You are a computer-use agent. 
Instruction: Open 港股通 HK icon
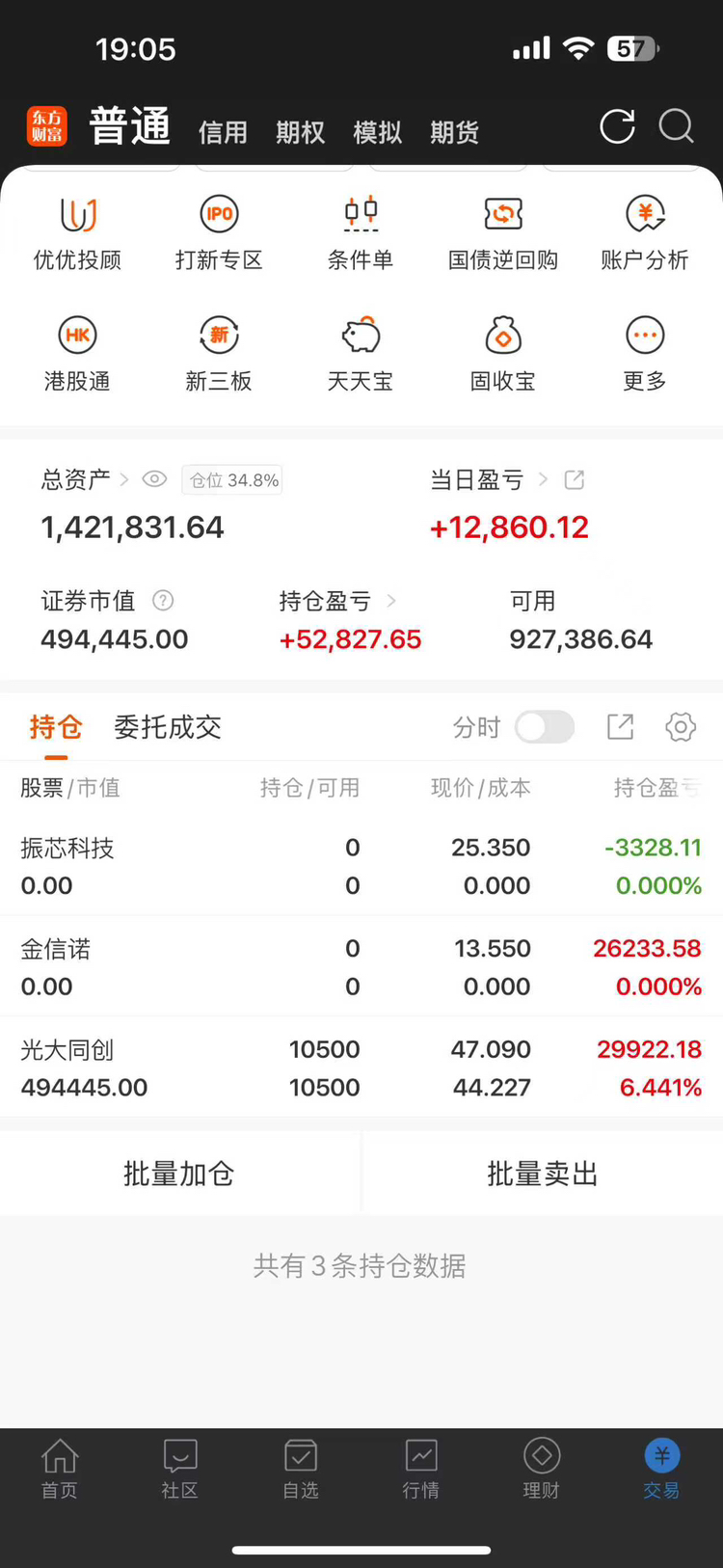click(77, 336)
